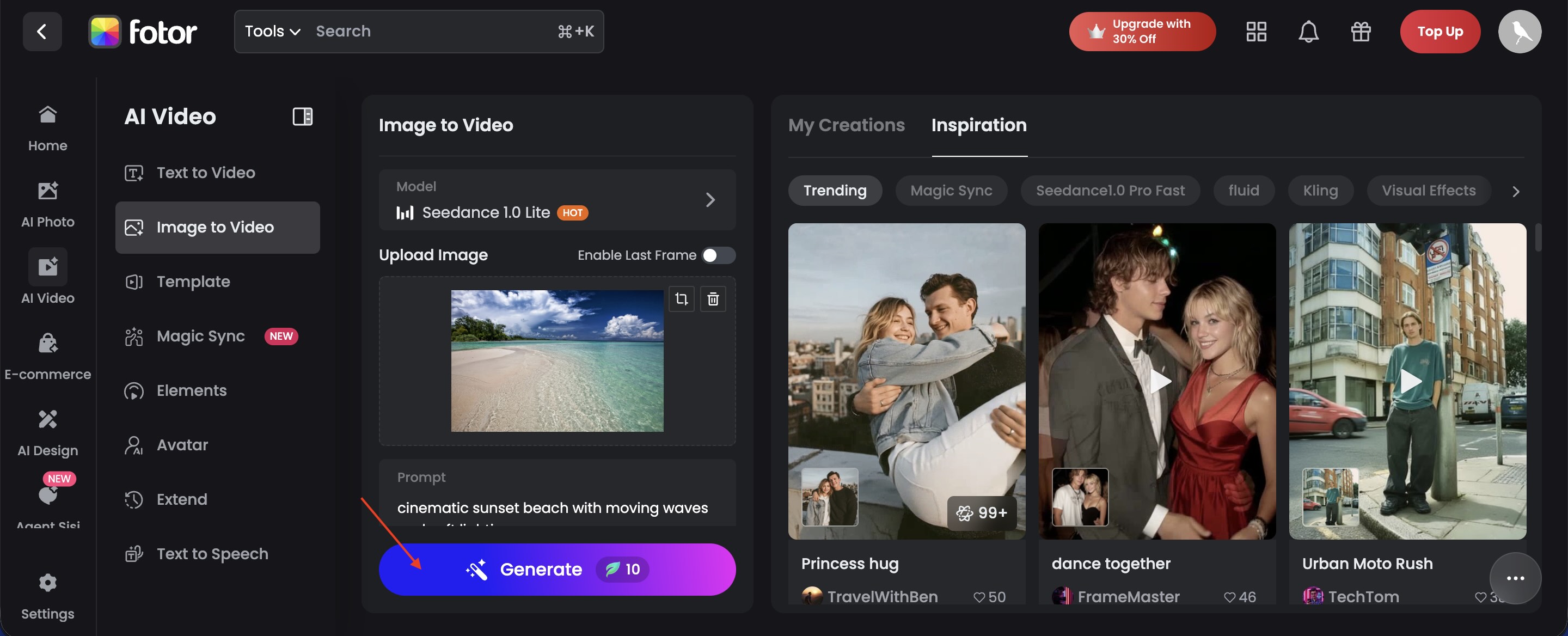
Task: Collapse the AI Video panel sidebar
Action: [x=303, y=115]
